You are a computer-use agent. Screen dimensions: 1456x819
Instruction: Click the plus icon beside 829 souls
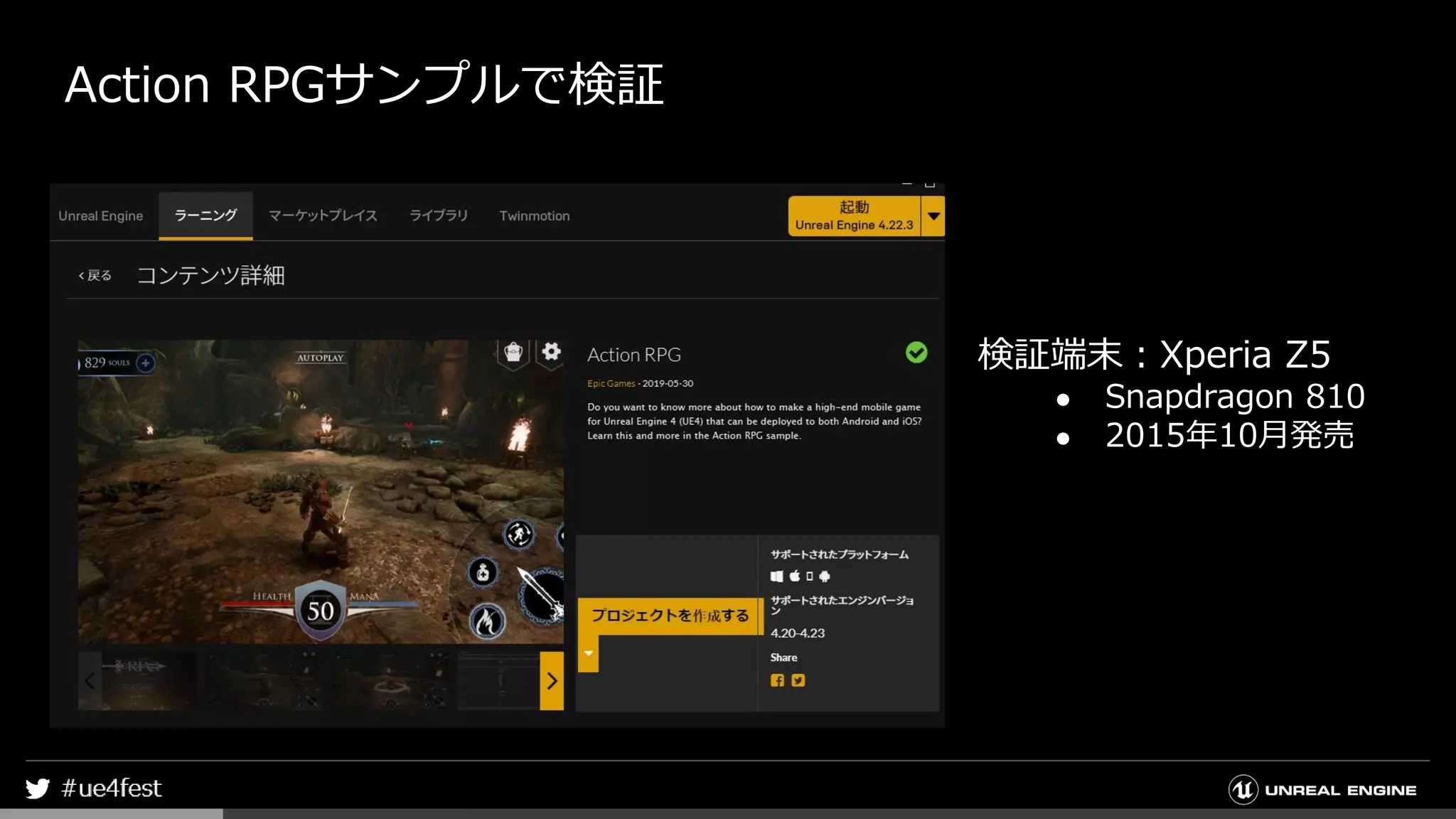tap(146, 363)
